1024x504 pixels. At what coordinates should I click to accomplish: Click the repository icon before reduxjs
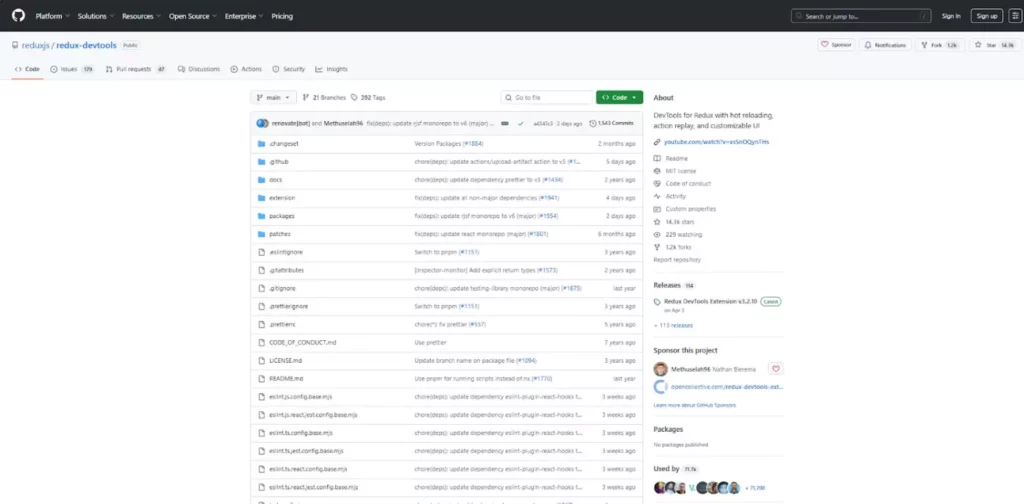click(15, 46)
